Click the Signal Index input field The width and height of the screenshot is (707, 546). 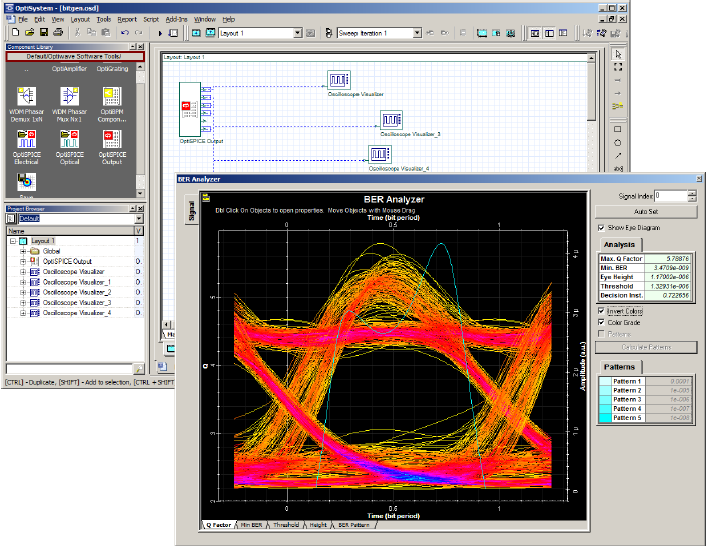pos(671,196)
